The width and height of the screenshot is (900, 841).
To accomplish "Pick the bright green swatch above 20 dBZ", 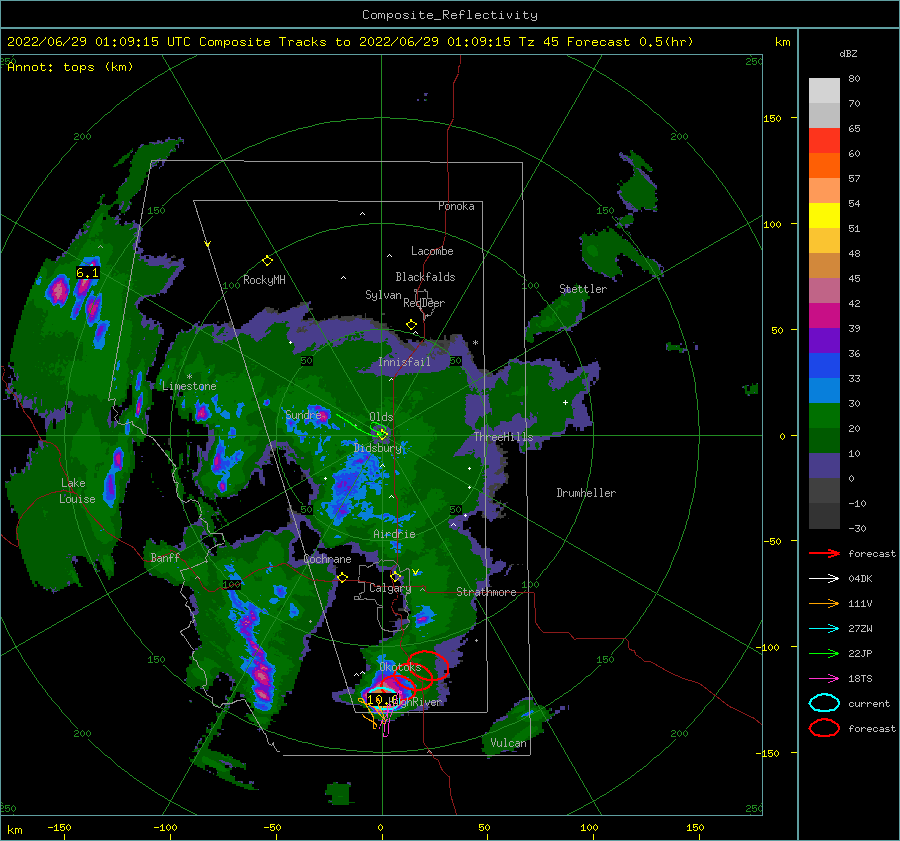I will click(x=824, y=416).
